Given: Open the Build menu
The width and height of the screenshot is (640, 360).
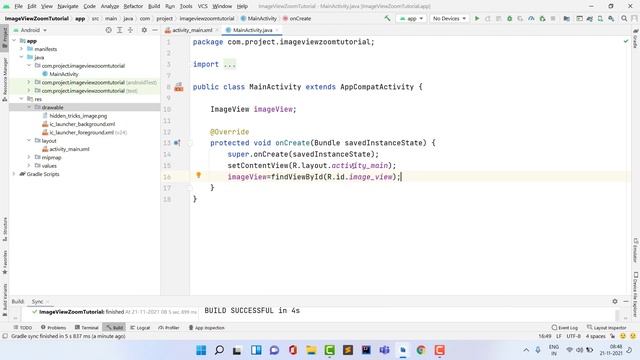Looking at the screenshot, I should 154,6.
